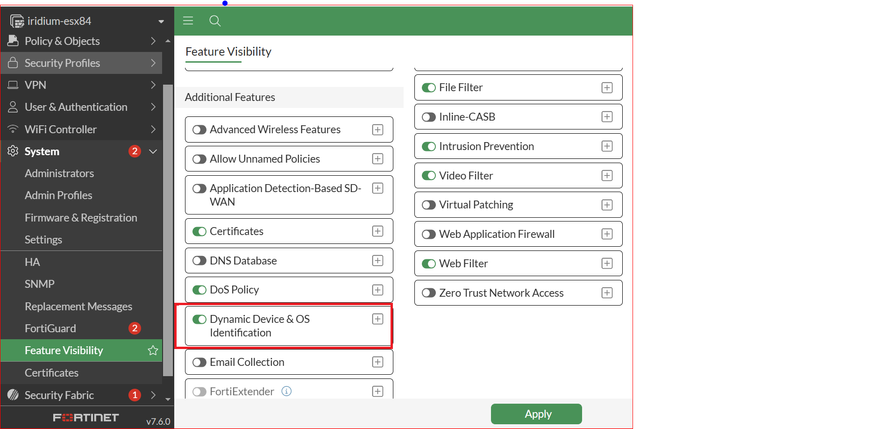Click the plus icon beside Web Filter

click(x=606, y=264)
